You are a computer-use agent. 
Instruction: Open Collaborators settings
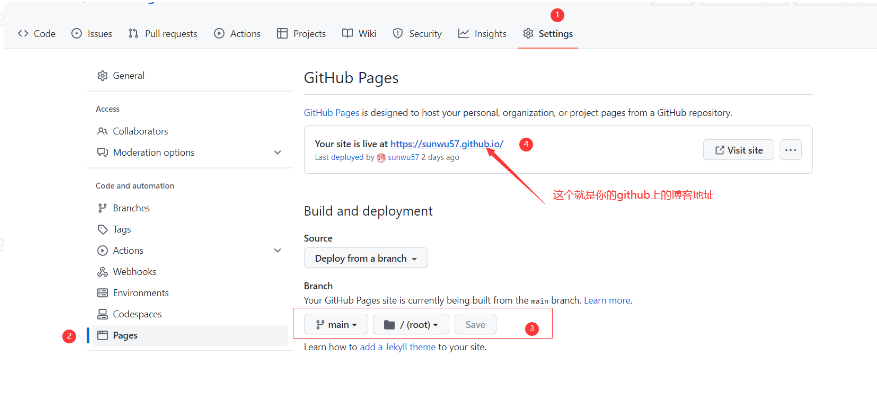click(x=190, y=131)
